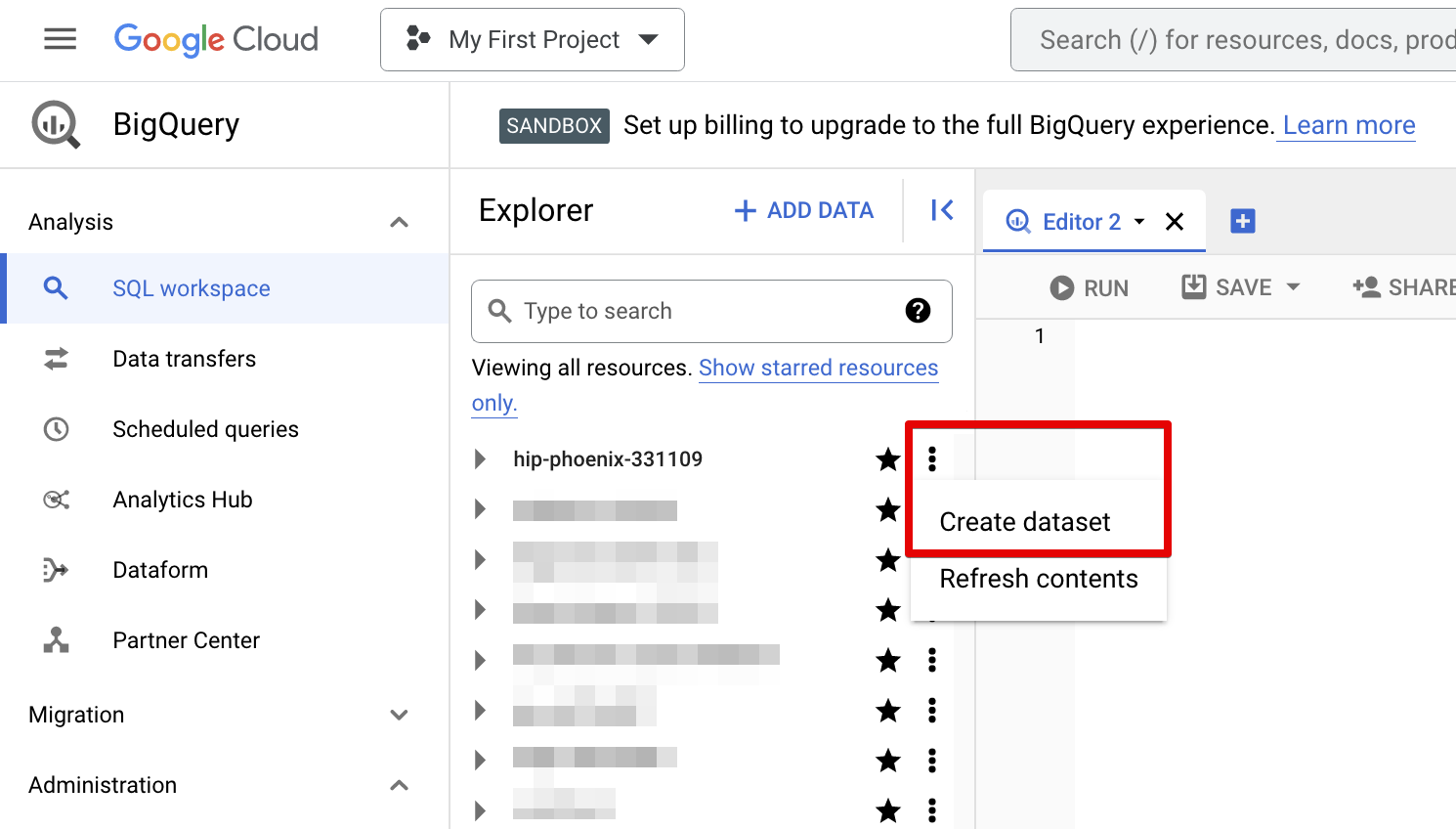
Task: Open the My First Project selector
Action: click(533, 39)
